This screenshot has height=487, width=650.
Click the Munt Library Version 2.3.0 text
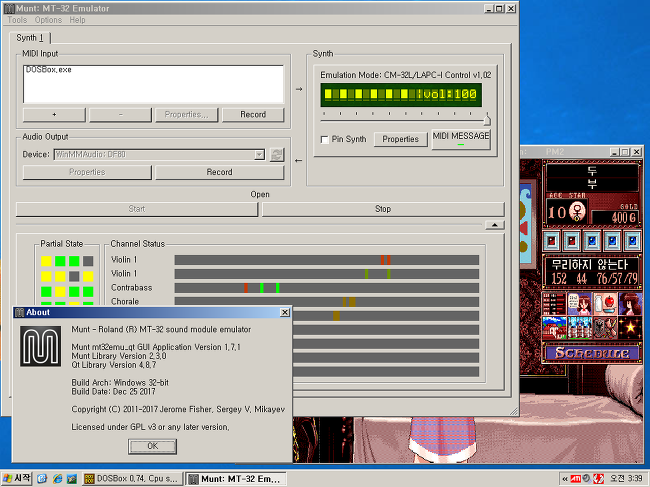(x=119, y=356)
